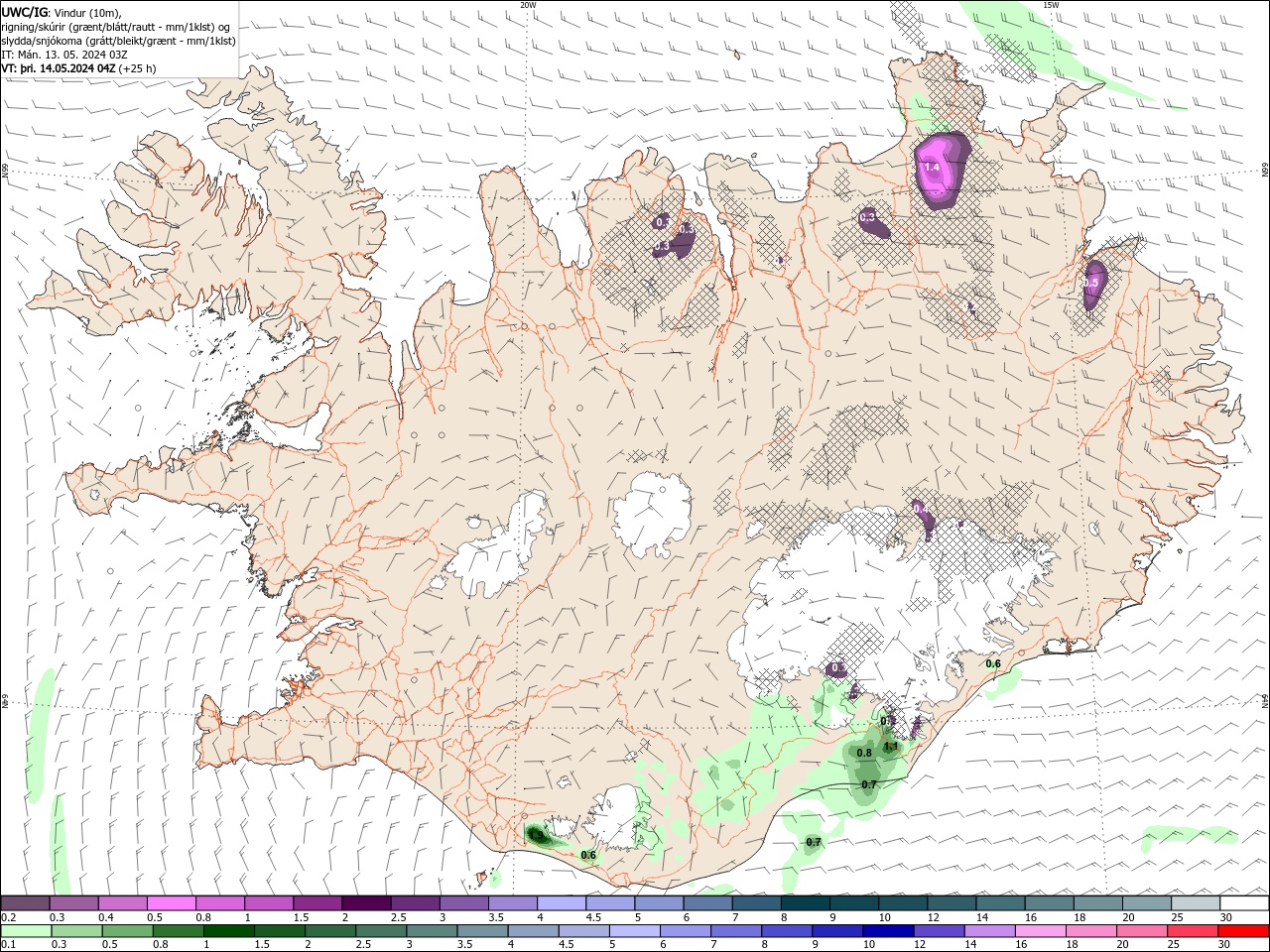Select the light periwinkle 4 mm upper-scale swatch

[x=561, y=903]
